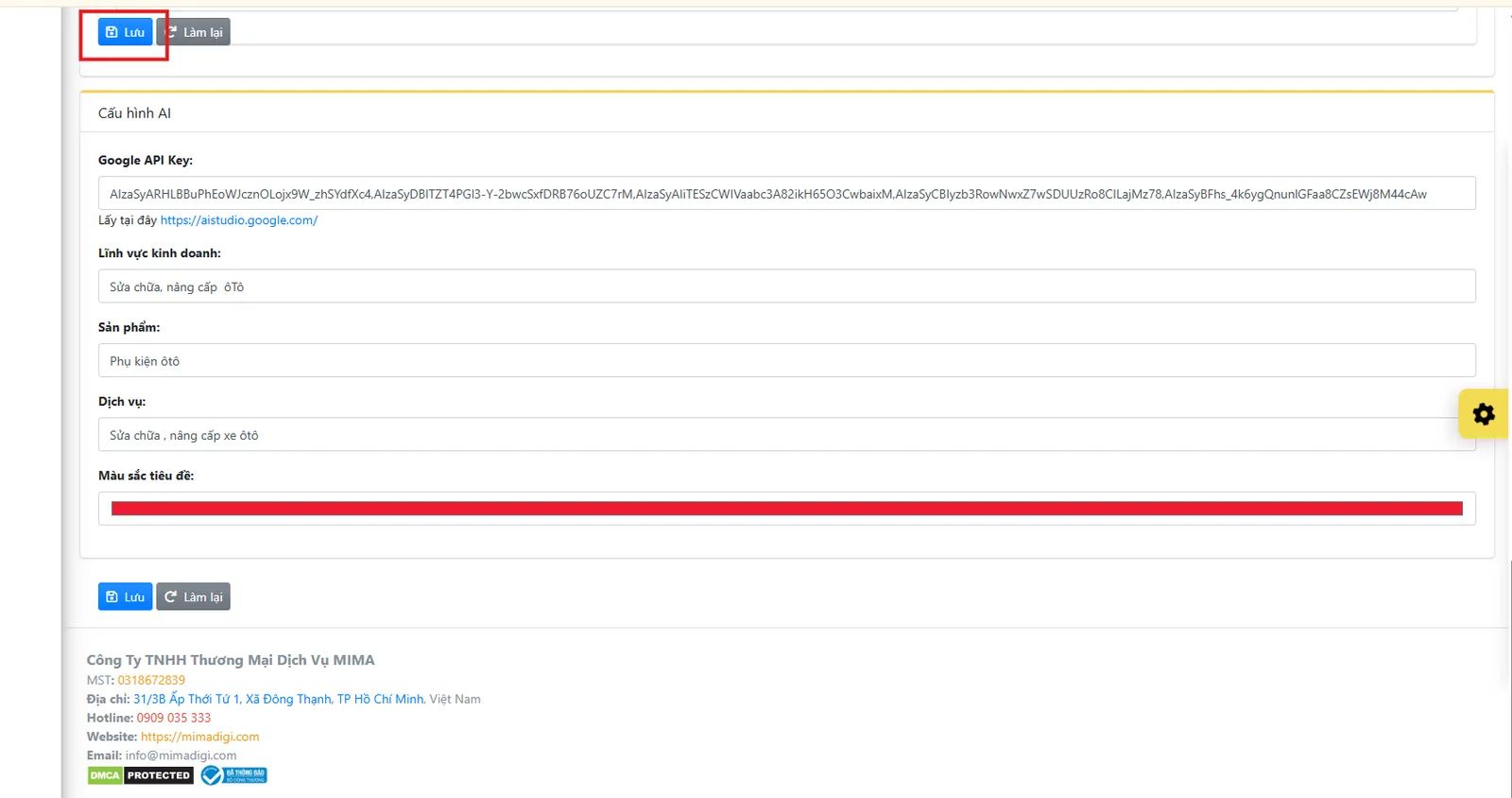Click the top Làm lại reset button
This screenshot has height=798, width=1512.
coord(194,32)
